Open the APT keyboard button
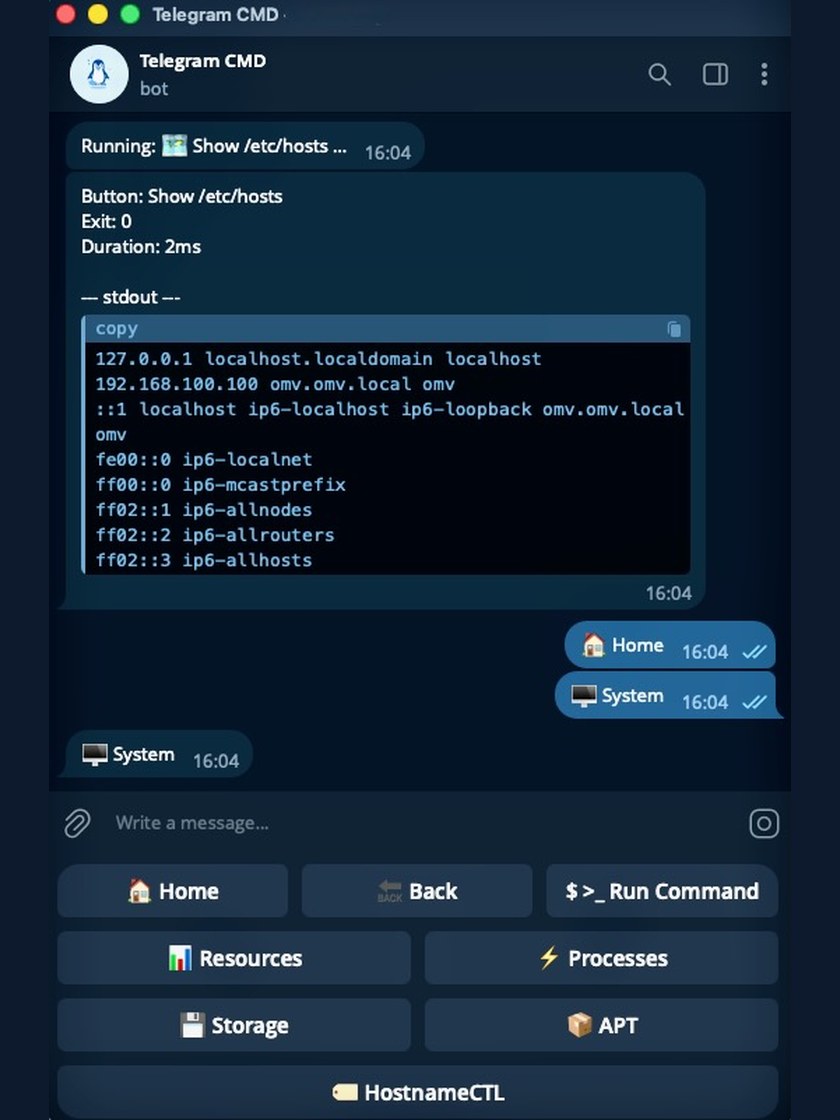840x1120 pixels. pyautogui.click(x=601, y=1025)
